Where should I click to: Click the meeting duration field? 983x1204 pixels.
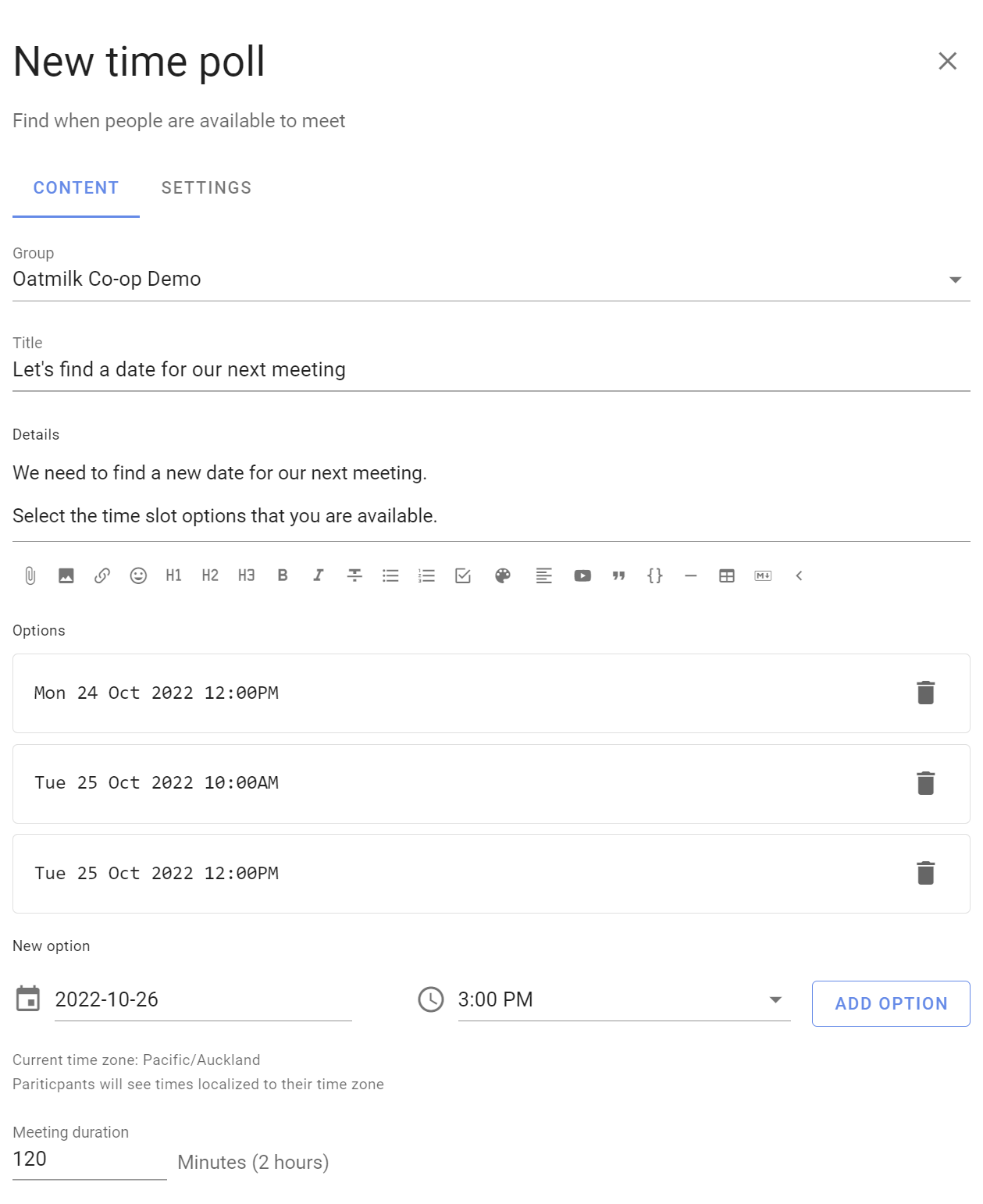pos(89,1159)
